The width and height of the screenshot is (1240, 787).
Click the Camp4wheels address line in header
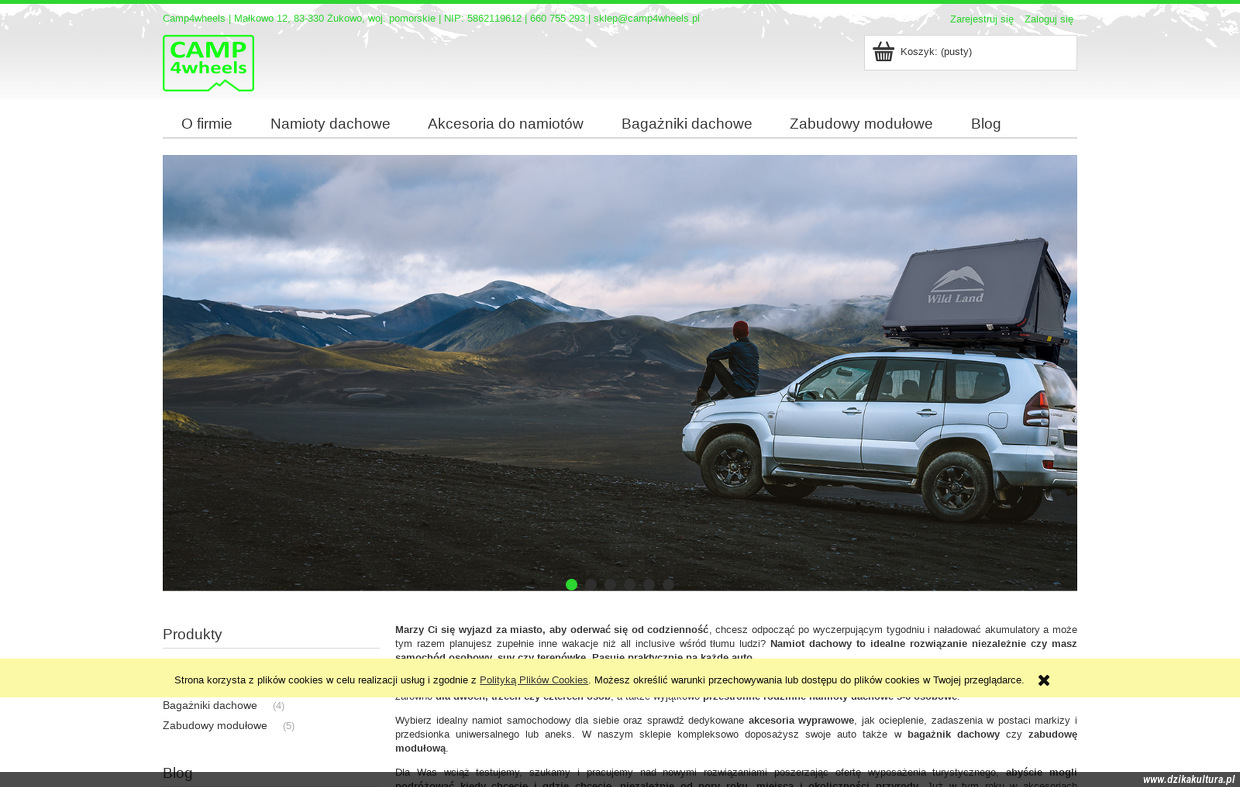tap(431, 18)
